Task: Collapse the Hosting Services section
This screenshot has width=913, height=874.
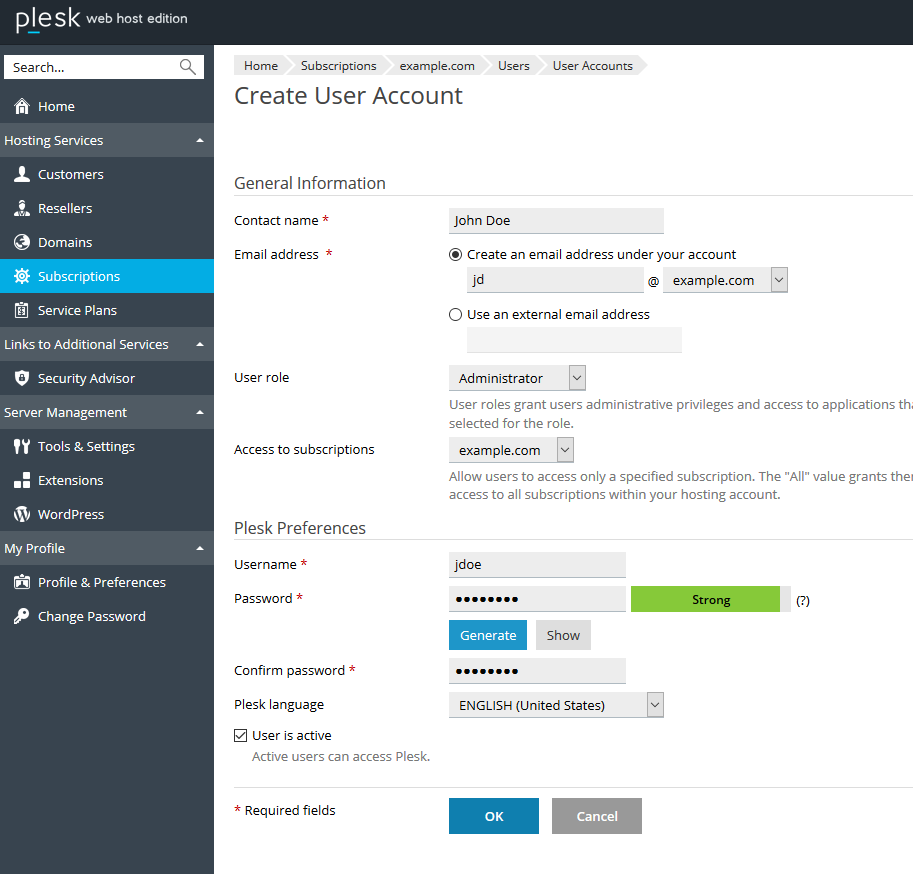Action: point(200,140)
